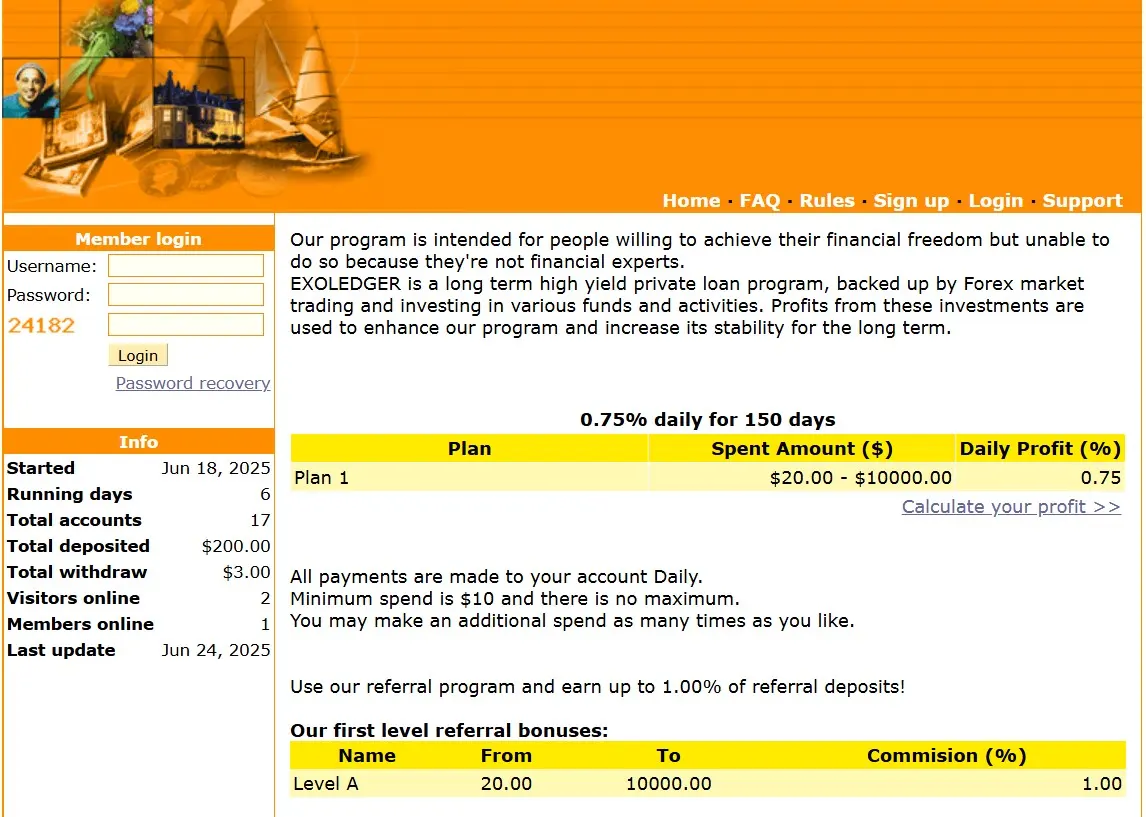Click the 20.00 From value
Screen dimensions: 1146x817
point(506,784)
